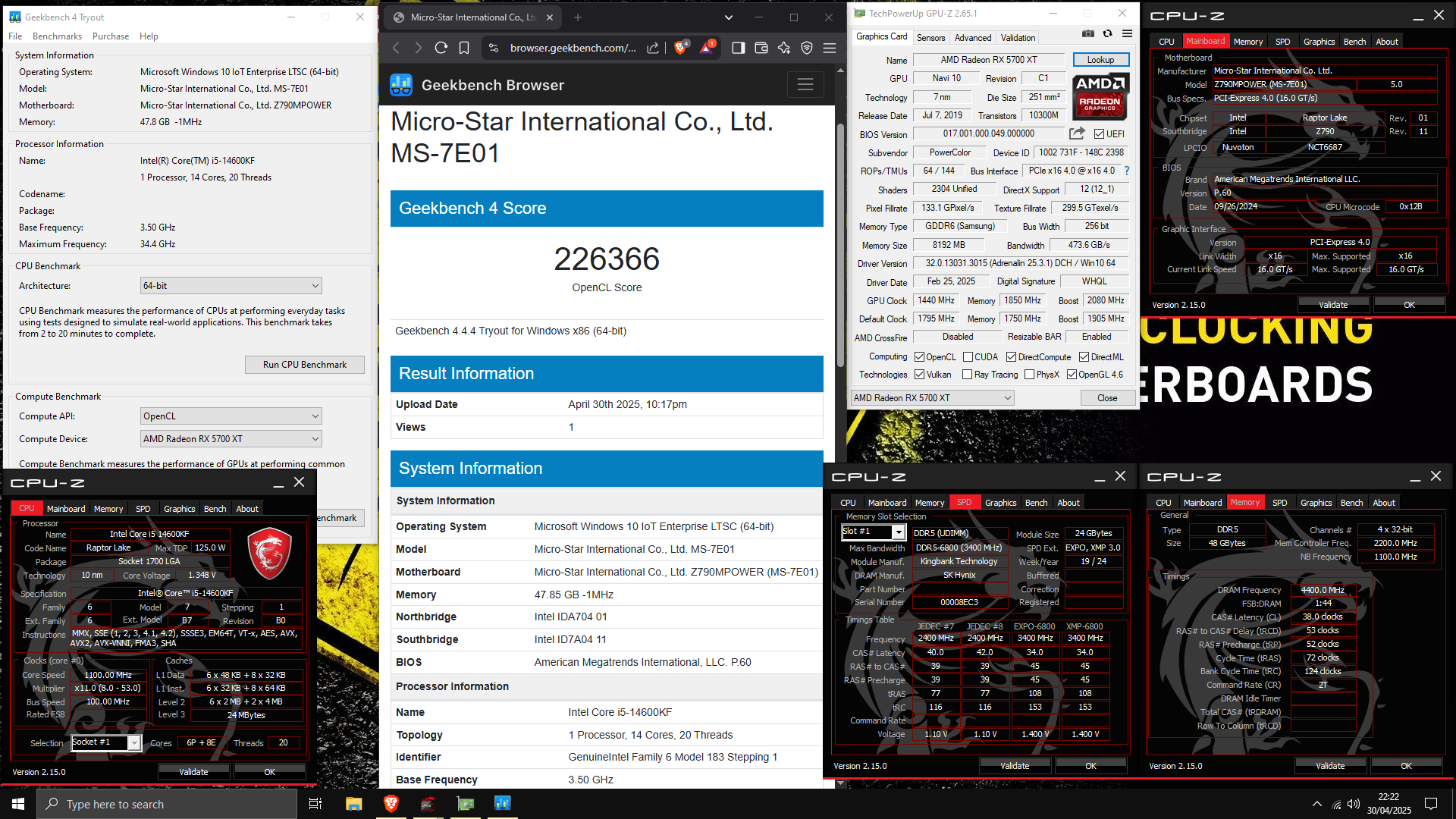The image size is (1456, 819).
Task: Open the browser tab search chevron
Action: click(x=729, y=17)
